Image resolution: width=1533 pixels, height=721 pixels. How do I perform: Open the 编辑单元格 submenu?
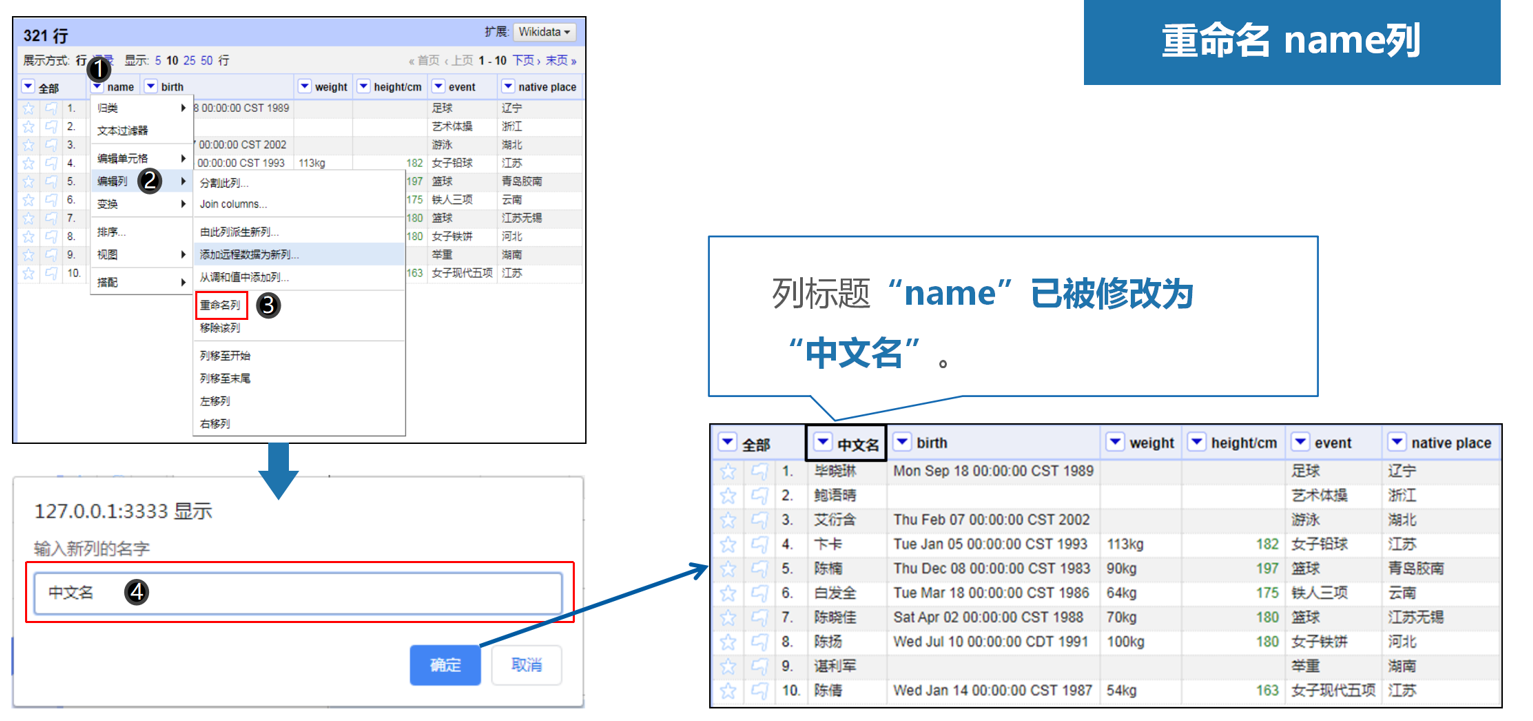tap(142, 158)
